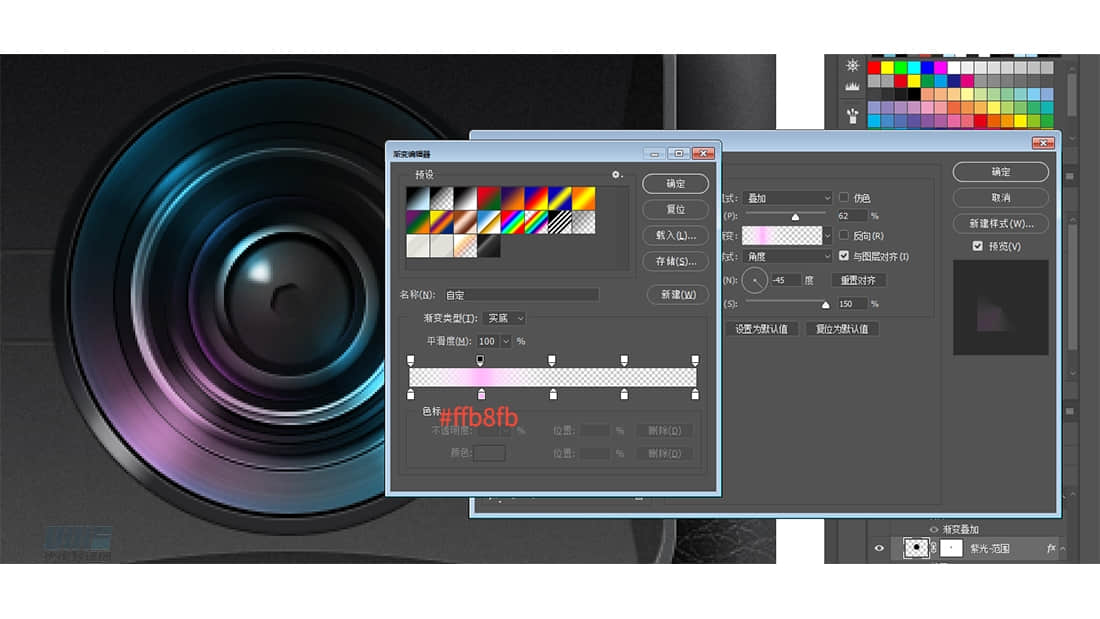The image size is (1100, 619).
Task: Click the scale slider handle at 150%
Action: pyautogui.click(x=825, y=305)
